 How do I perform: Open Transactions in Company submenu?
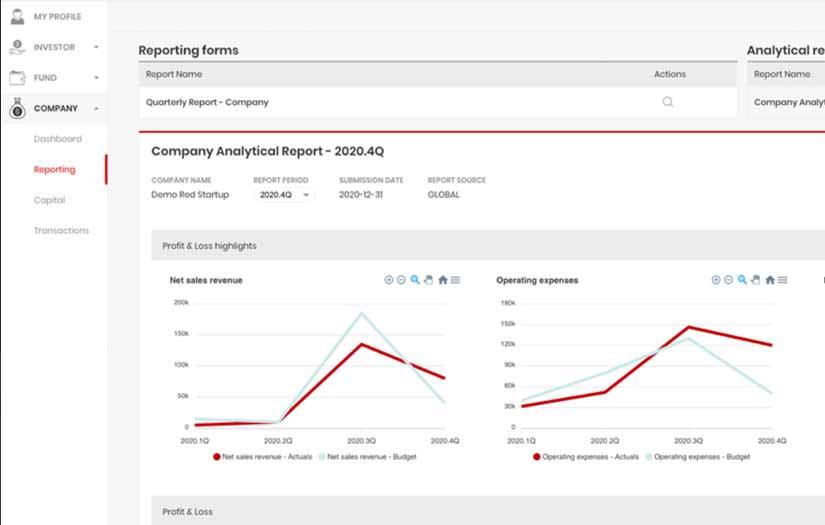point(62,230)
